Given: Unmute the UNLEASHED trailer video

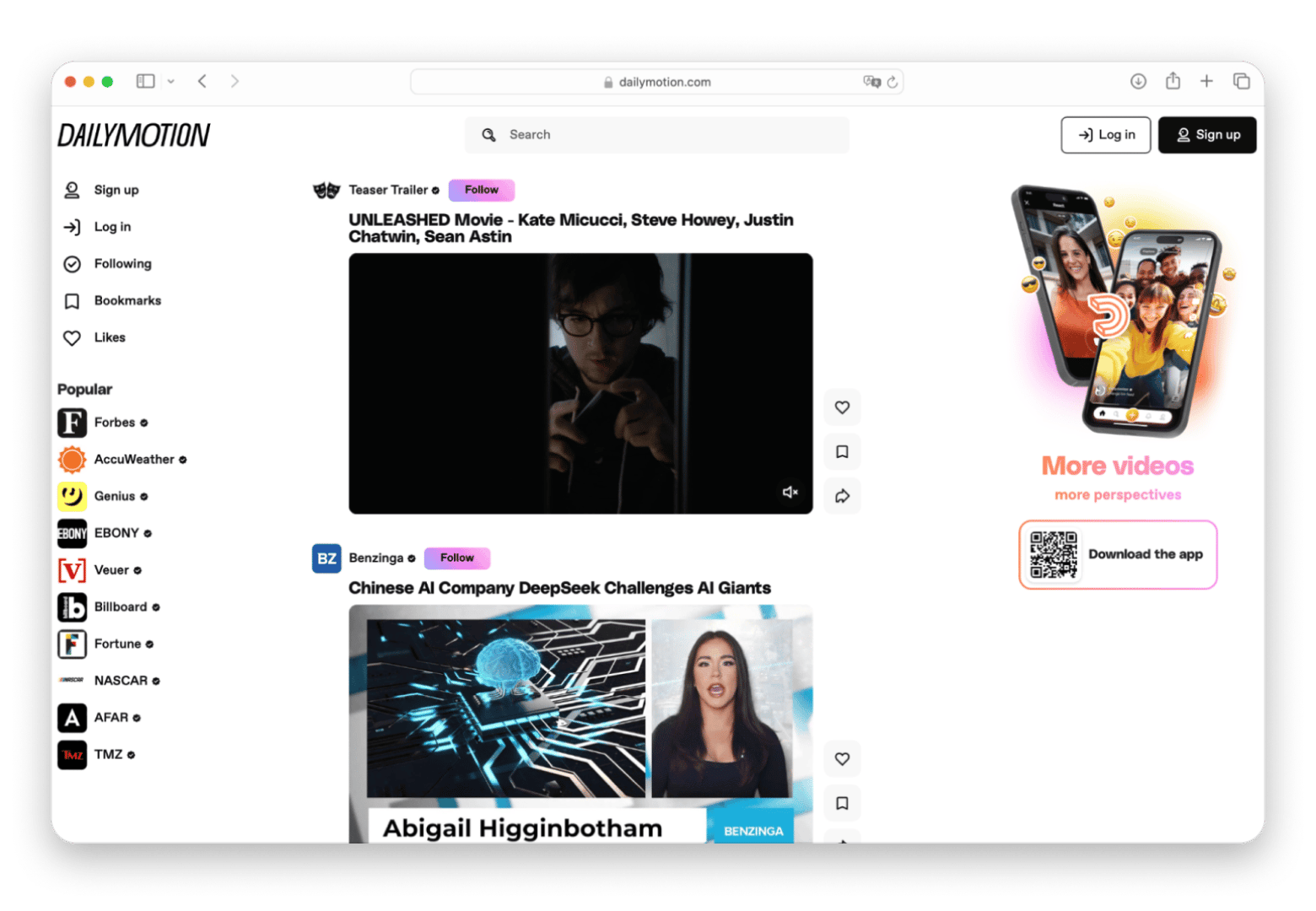Looking at the screenshot, I should point(790,492).
